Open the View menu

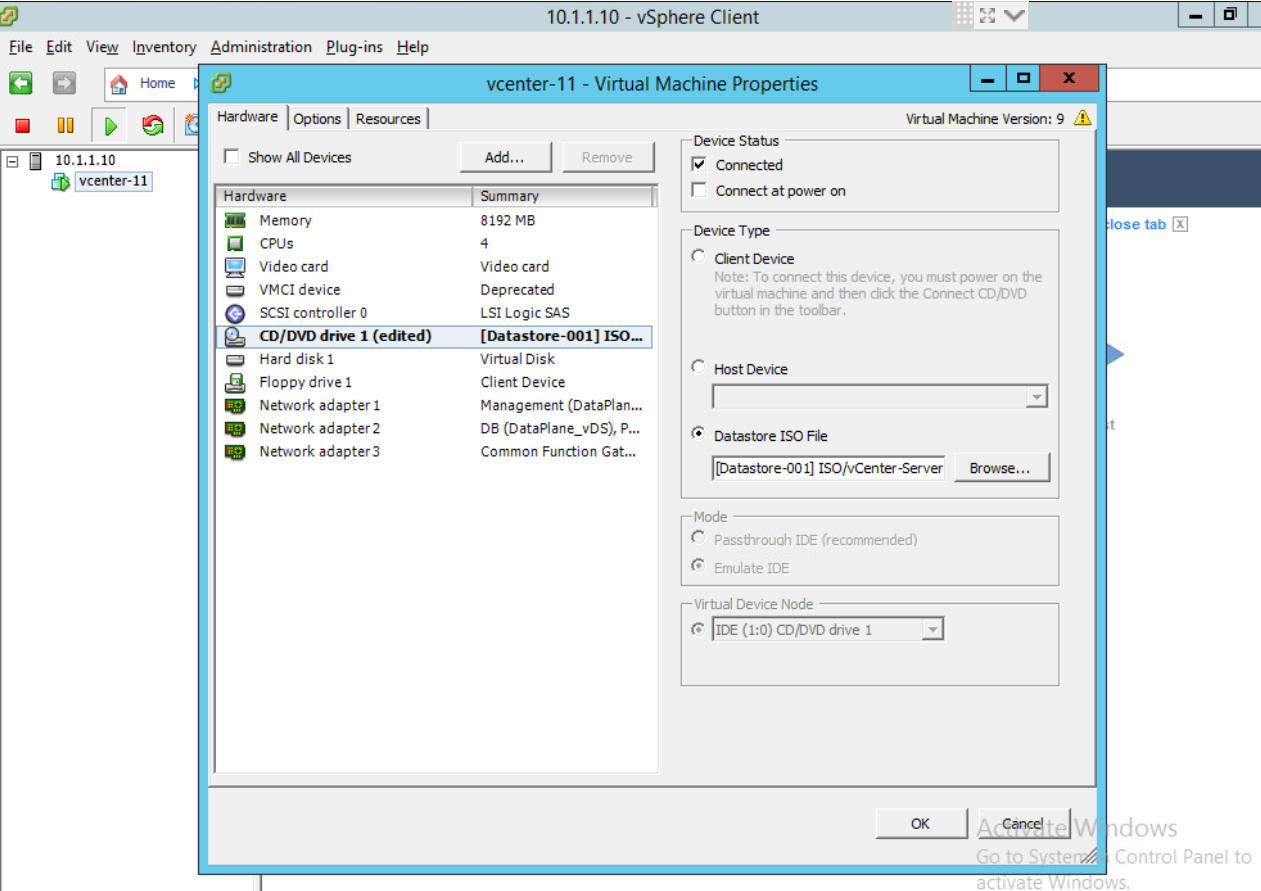tap(102, 47)
